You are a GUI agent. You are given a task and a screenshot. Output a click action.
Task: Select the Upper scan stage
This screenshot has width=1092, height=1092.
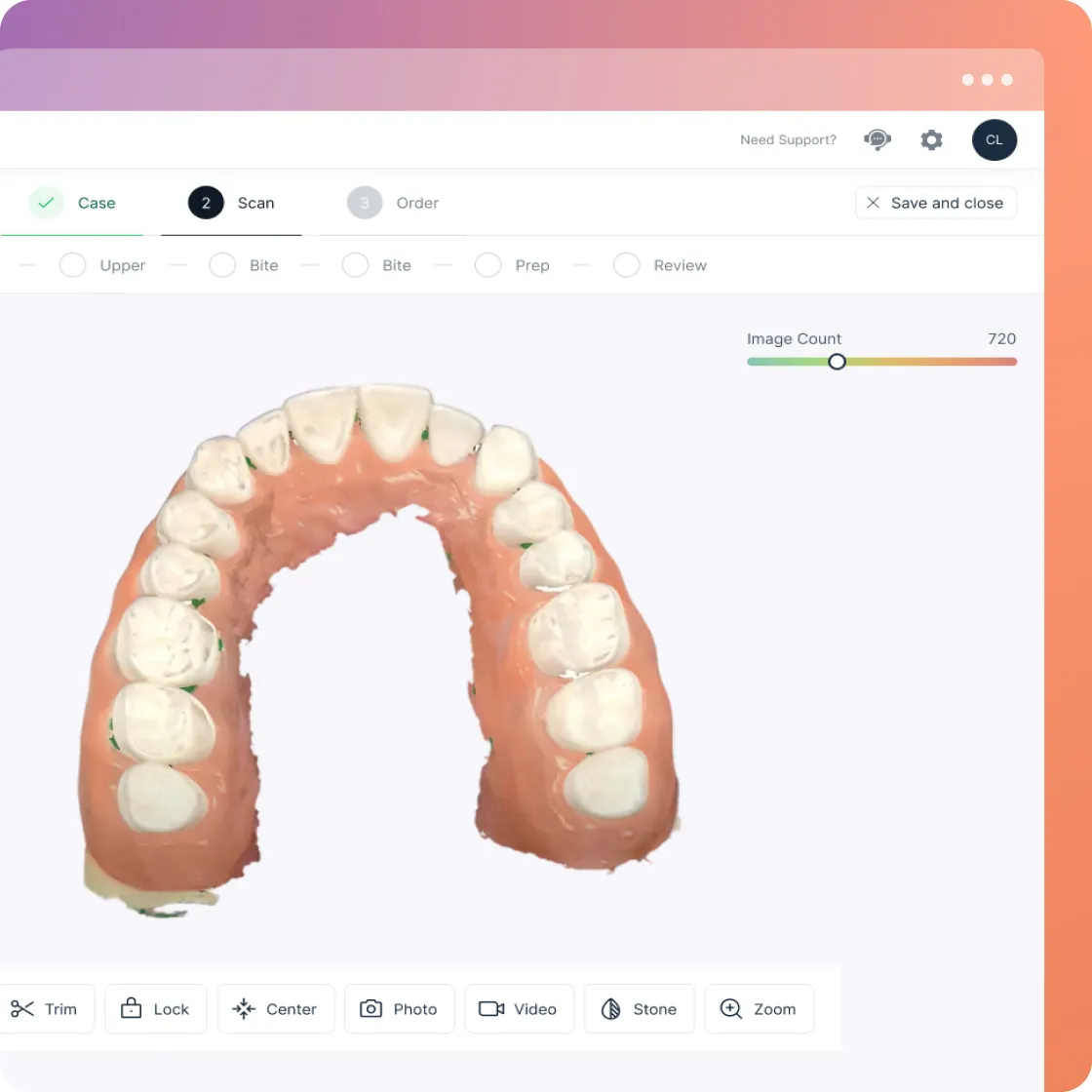click(x=102, y=265)
